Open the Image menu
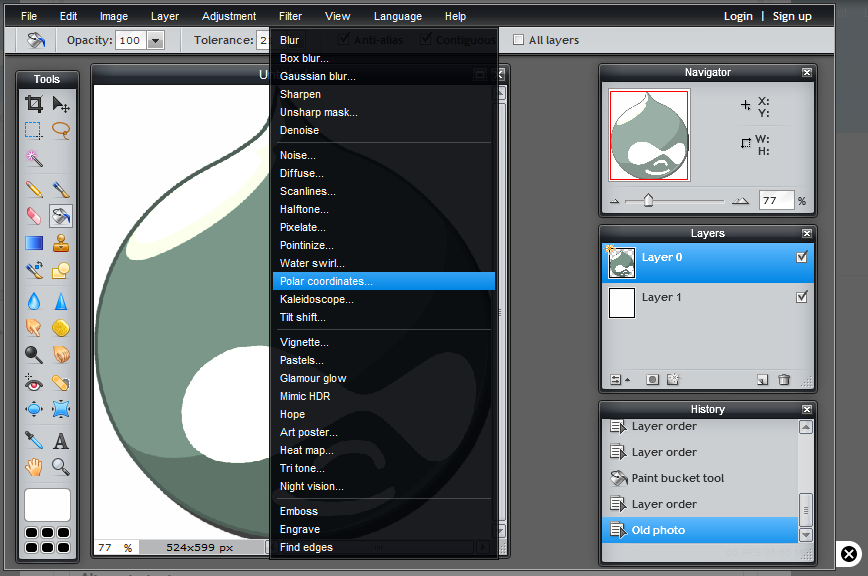Screen dimensions: 868x576 point(113,17)
